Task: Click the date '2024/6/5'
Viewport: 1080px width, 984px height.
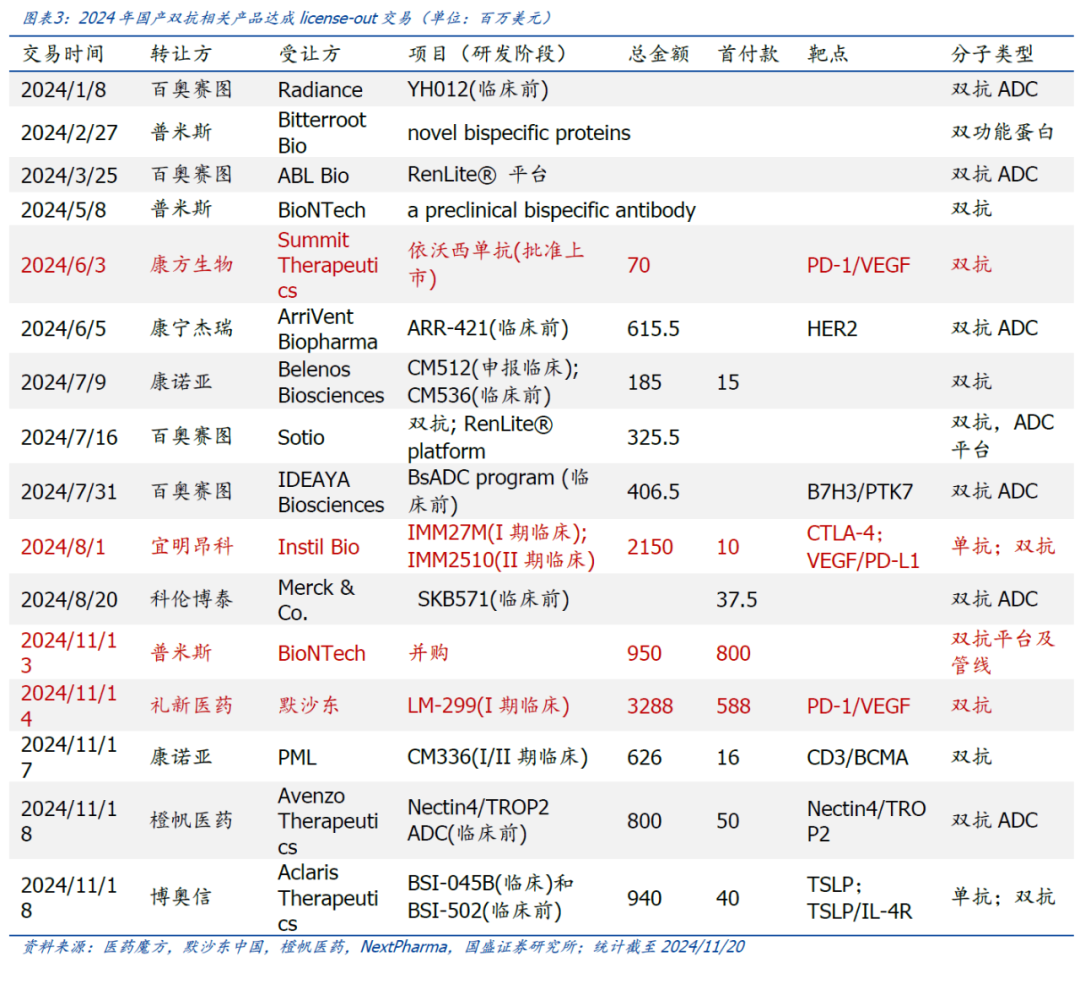Action: [x=63, y=328]
